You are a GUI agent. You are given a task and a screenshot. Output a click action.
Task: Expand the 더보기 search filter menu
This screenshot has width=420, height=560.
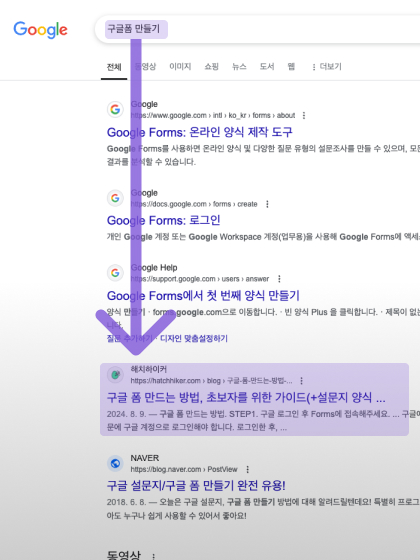[x=327, y=66]
